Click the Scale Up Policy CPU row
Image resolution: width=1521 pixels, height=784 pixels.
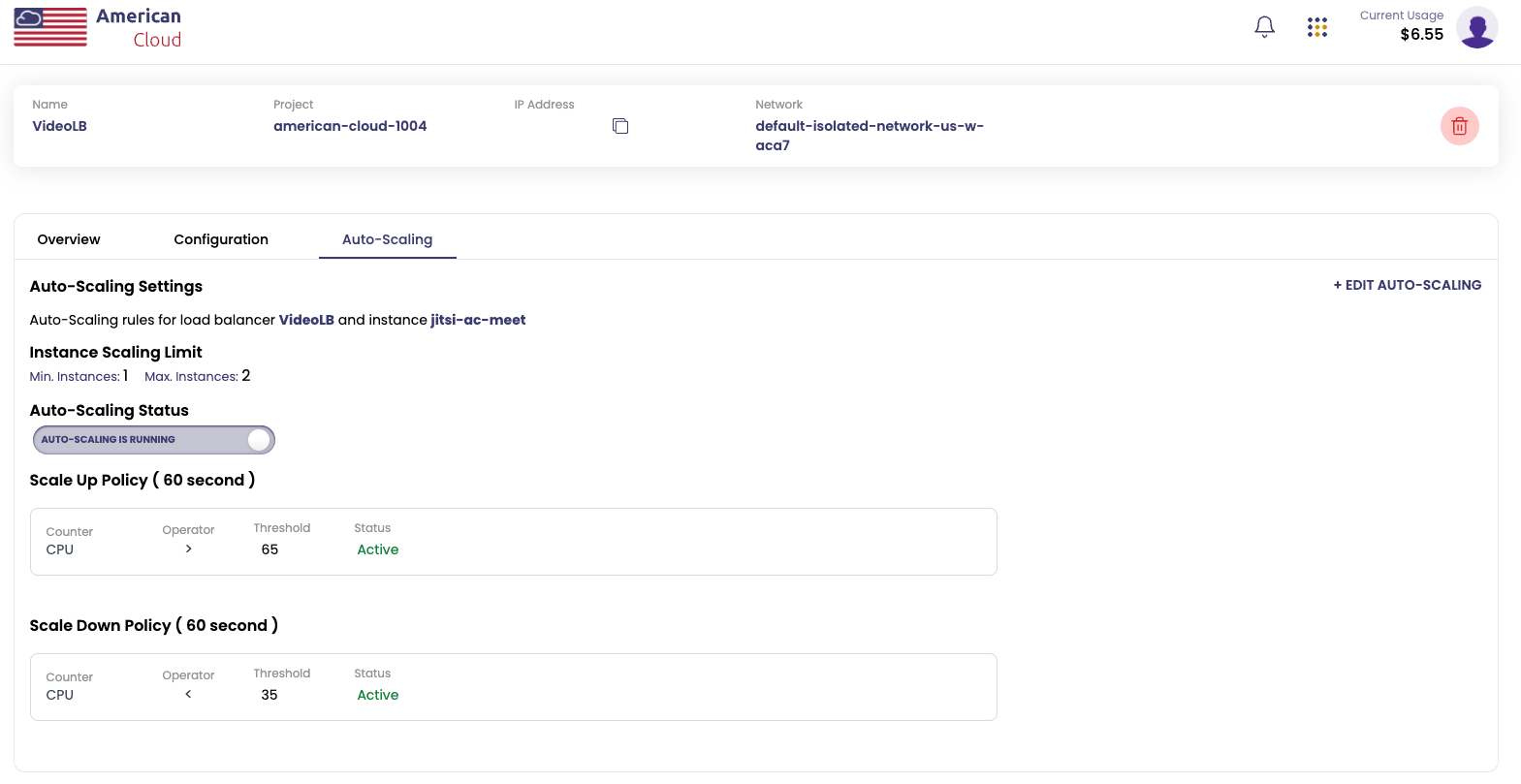point(513,542)
